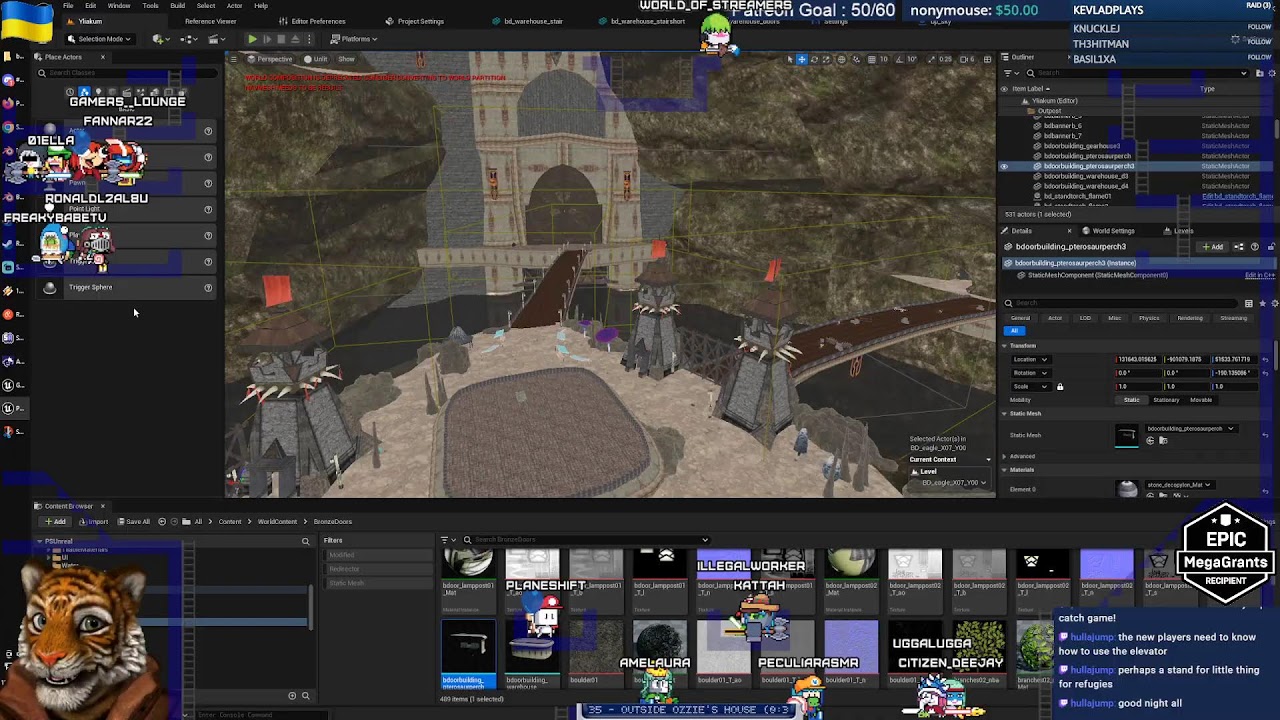Open the Outliner settings gear
The width and height of the screenshot is (1280, 720).
1270,73
